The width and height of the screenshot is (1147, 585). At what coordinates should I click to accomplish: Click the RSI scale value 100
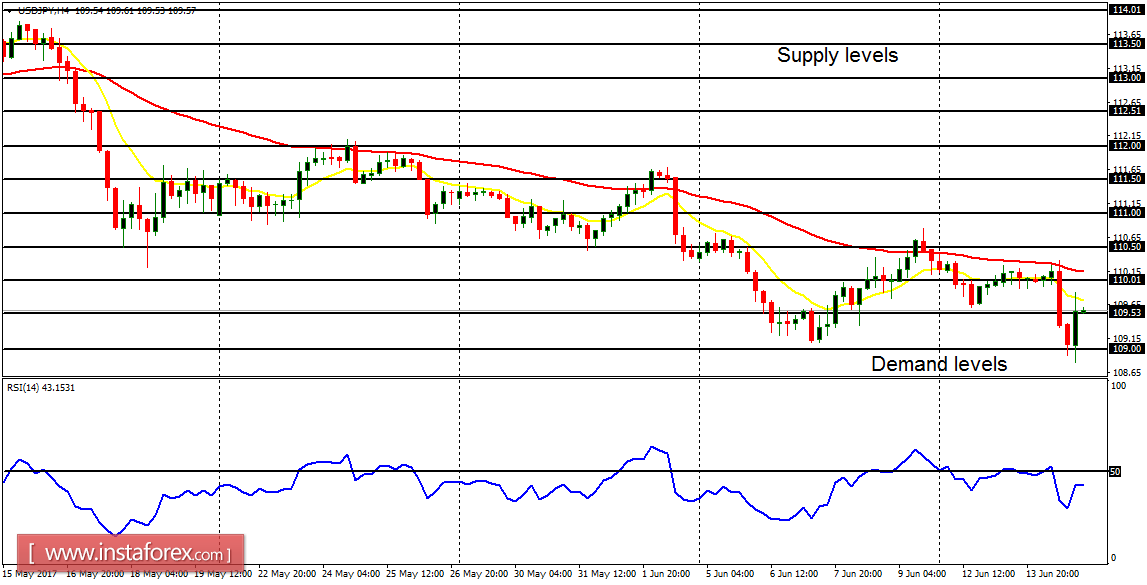coord(1118,385)
